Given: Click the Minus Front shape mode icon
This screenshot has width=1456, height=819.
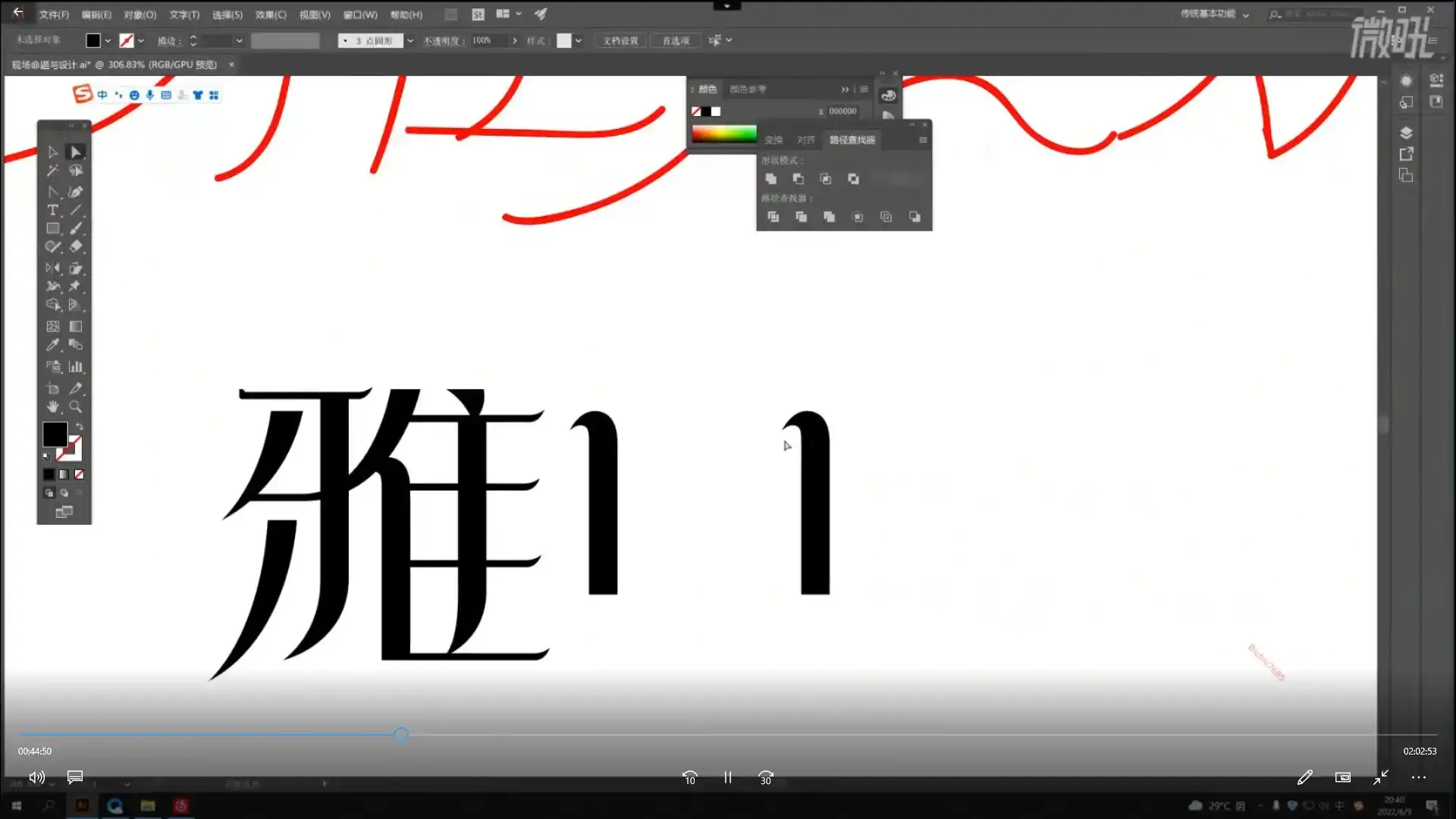Looking at the screenshot, I should click(x=799, y=179).
